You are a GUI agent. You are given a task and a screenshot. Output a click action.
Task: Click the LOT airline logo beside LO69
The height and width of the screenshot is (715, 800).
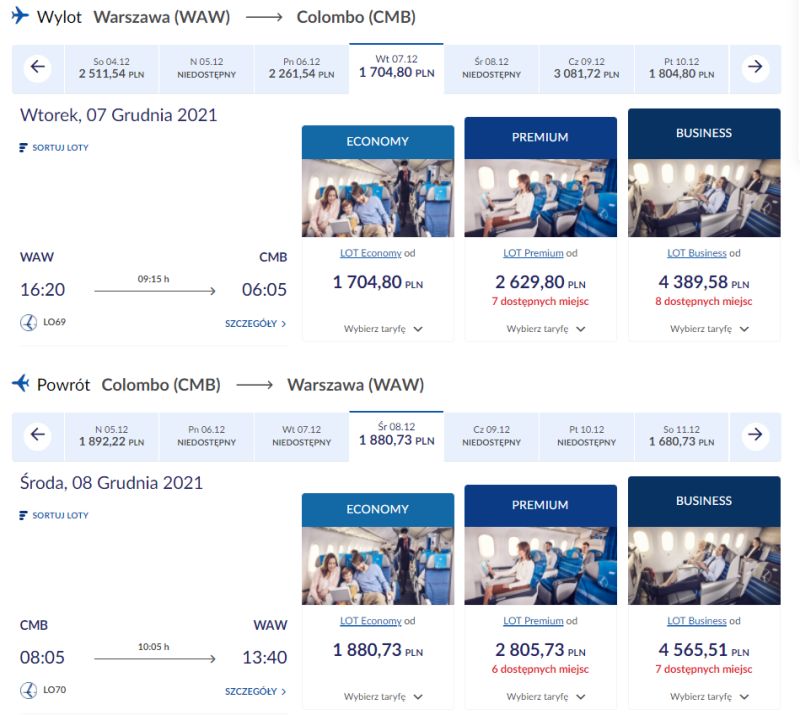[x=28, y=323]
